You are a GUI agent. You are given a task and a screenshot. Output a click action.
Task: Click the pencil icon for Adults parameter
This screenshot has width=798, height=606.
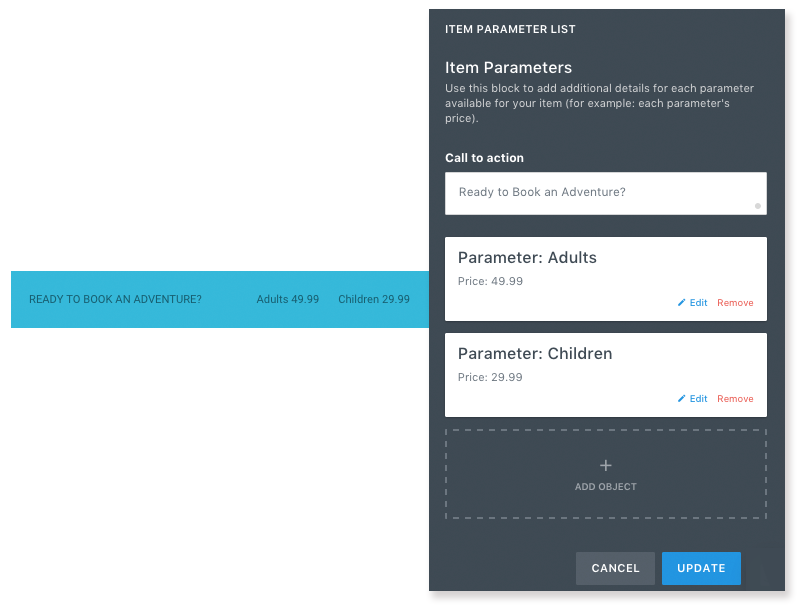pos(681,303)
